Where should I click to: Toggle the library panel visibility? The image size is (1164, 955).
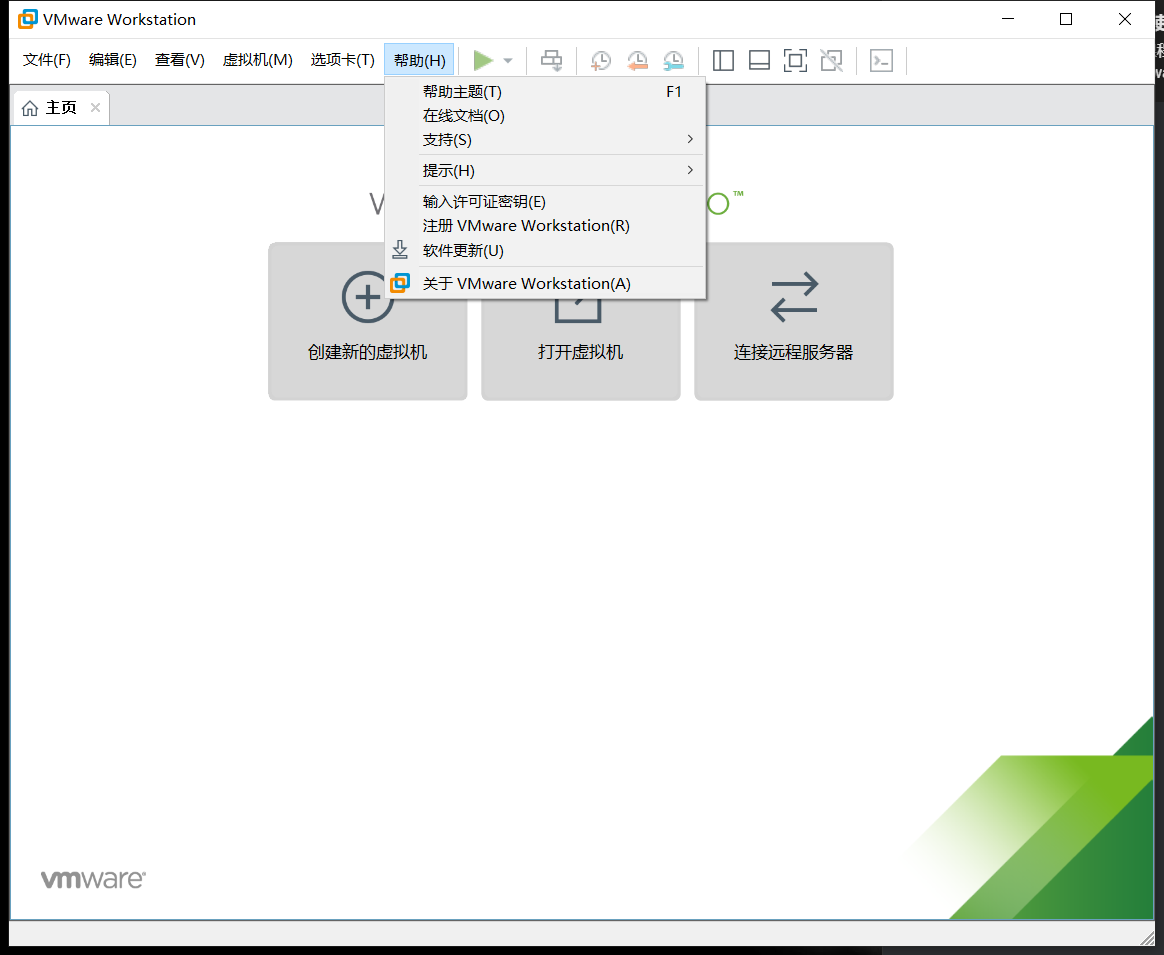[723, 60]
